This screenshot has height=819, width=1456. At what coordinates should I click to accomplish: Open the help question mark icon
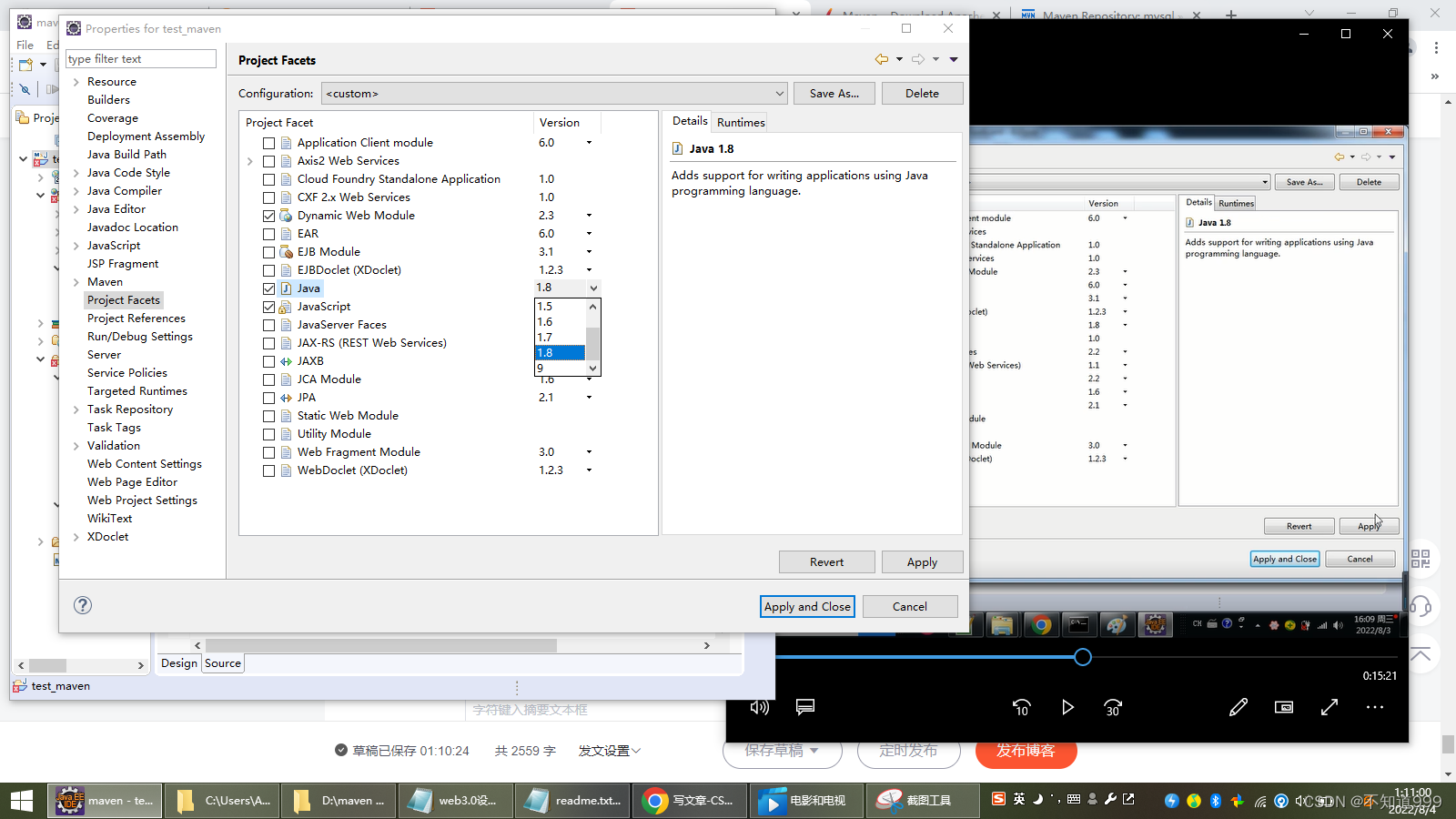pyautogui.click(x=83, y=605)
